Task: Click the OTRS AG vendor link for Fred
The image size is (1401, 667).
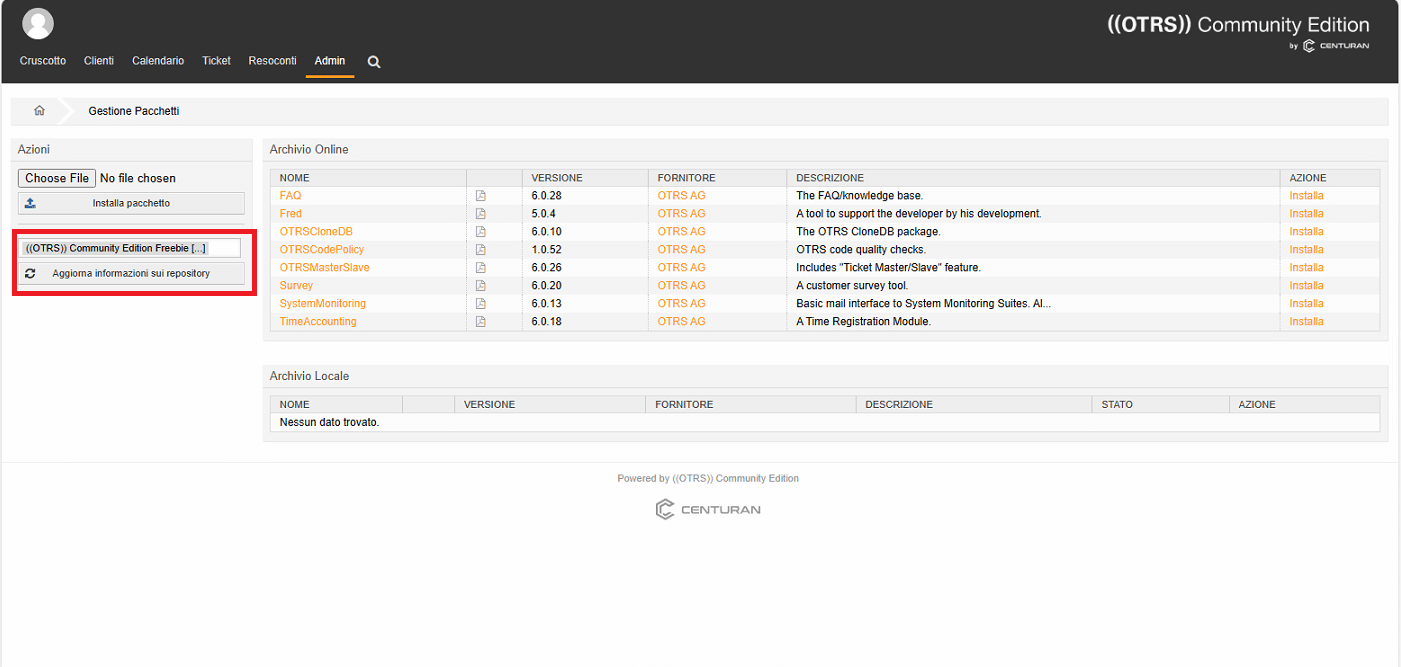Action: 681,214
